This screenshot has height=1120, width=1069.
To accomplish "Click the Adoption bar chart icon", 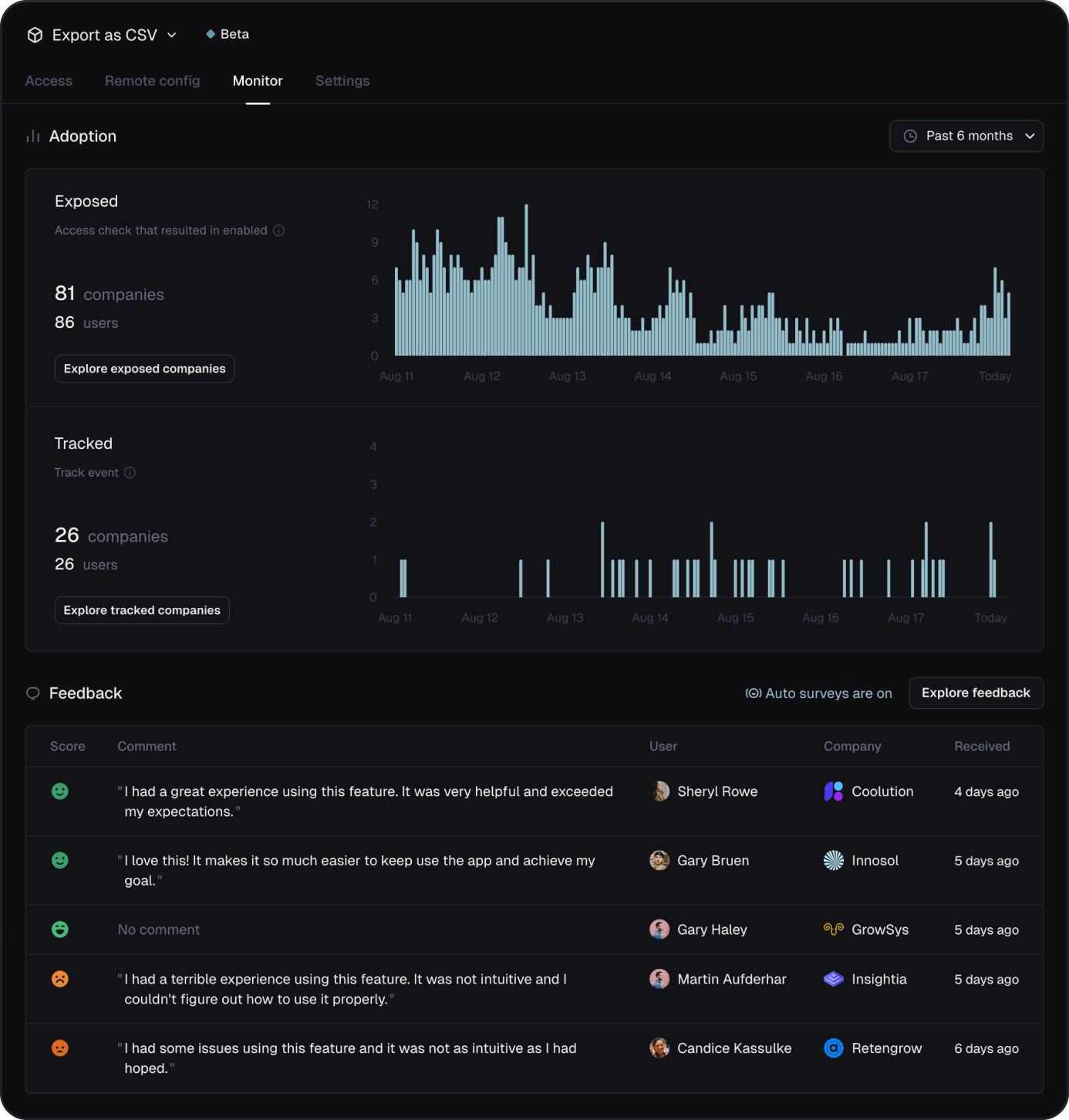I will (33, 137).
